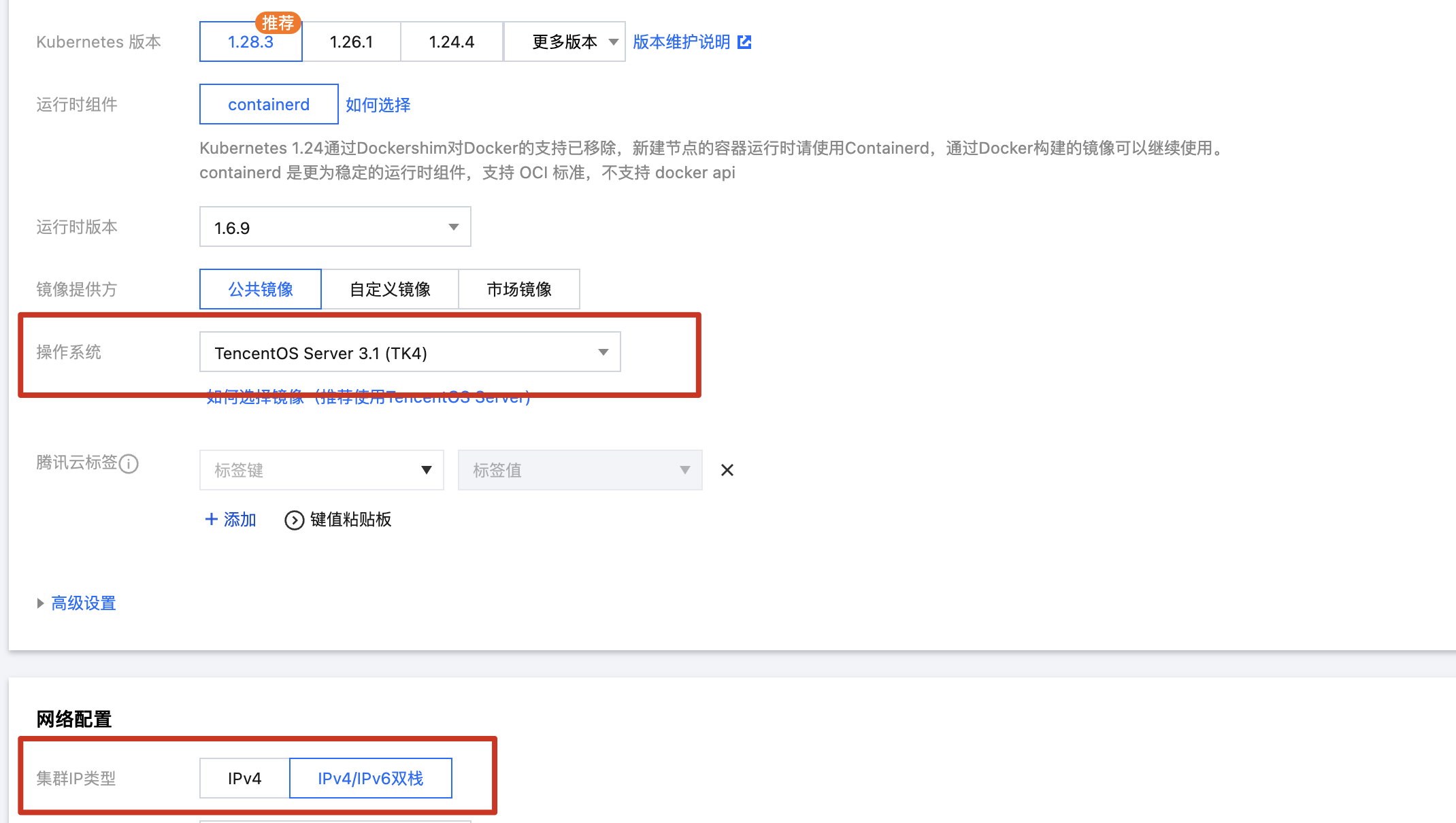Image resolution: width=1456 pixels, height=823 pixels.
Task: Remove the tag row with X icon
Action: [727, 470]
